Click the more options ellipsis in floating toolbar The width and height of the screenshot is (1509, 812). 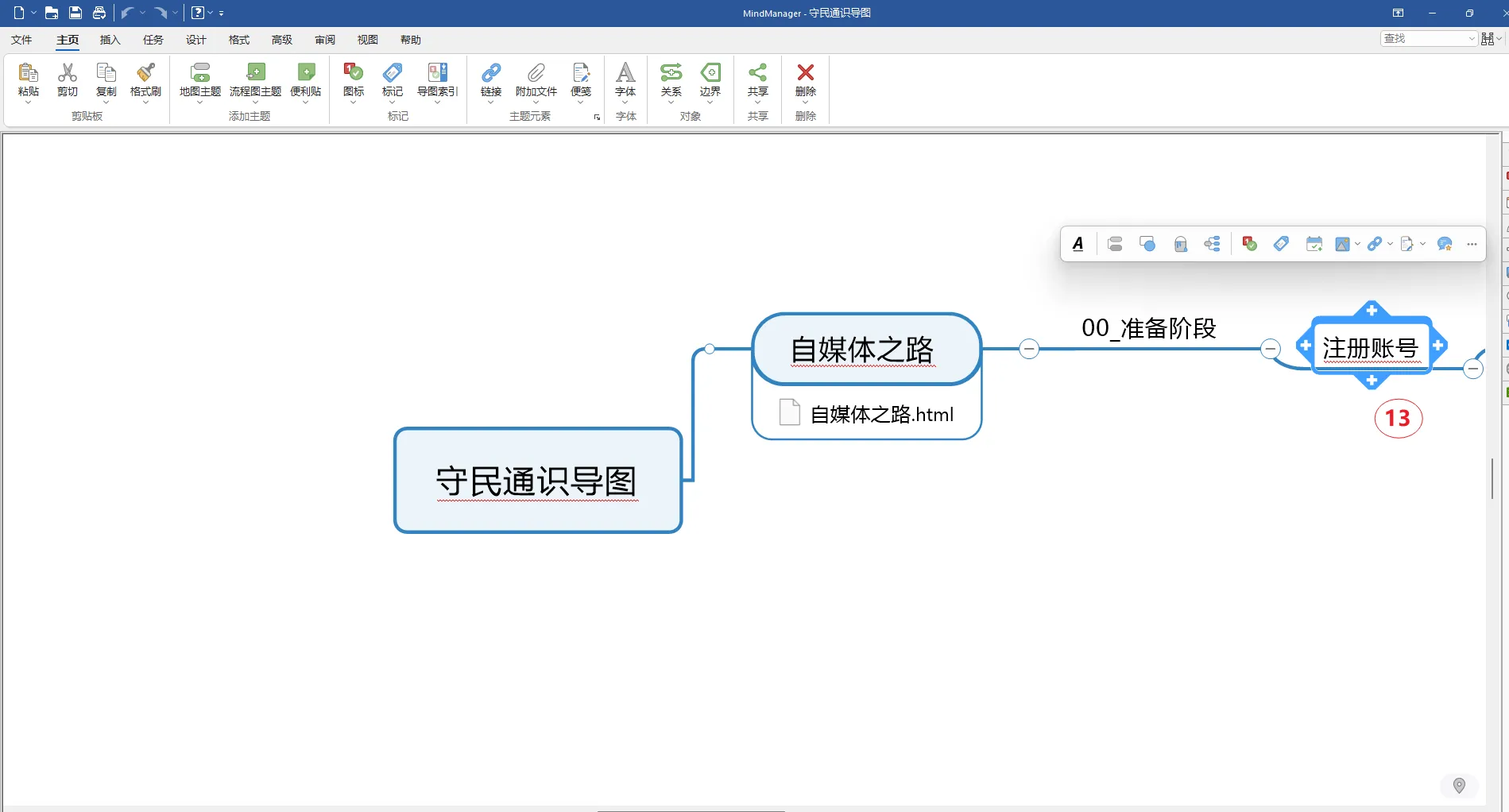(x=1472, y=244)
